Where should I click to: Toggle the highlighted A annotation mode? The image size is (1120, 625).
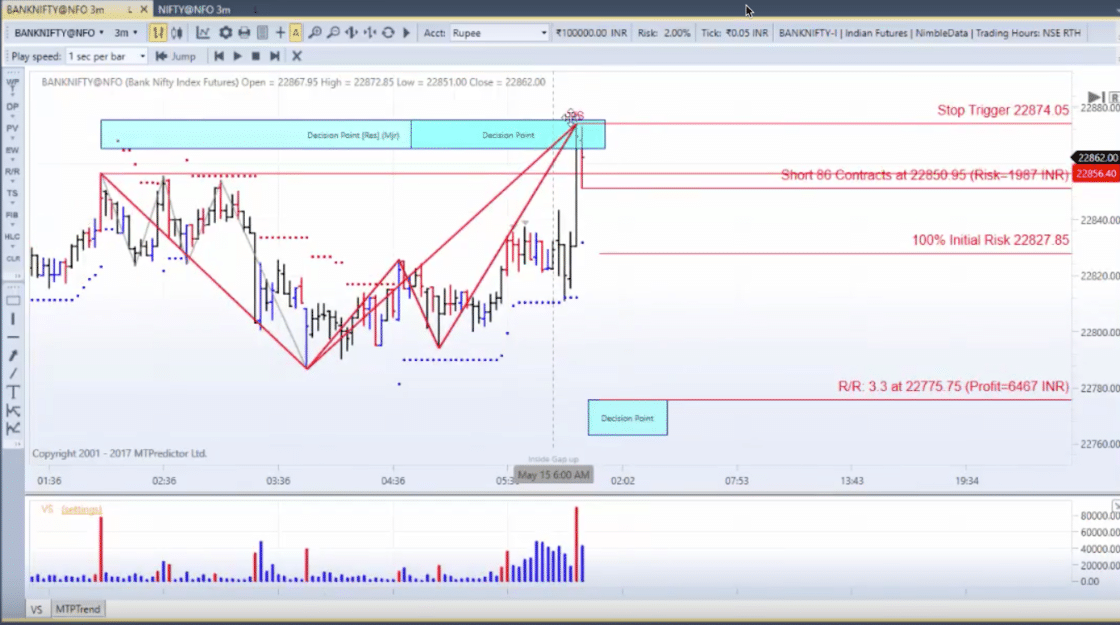tap(296, 33)
